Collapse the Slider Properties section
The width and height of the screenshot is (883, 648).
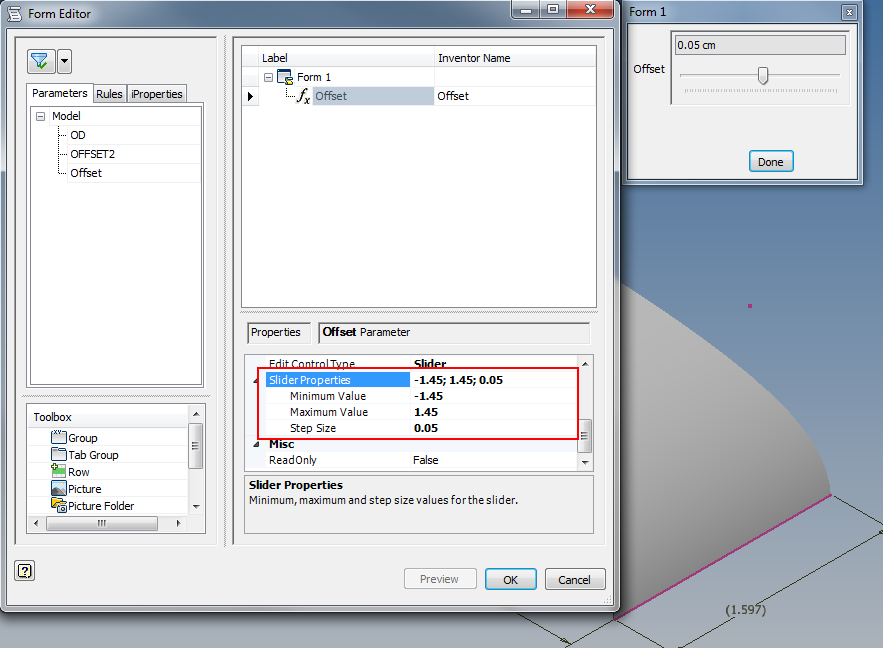pyautogui.click(x=256, y=381)
